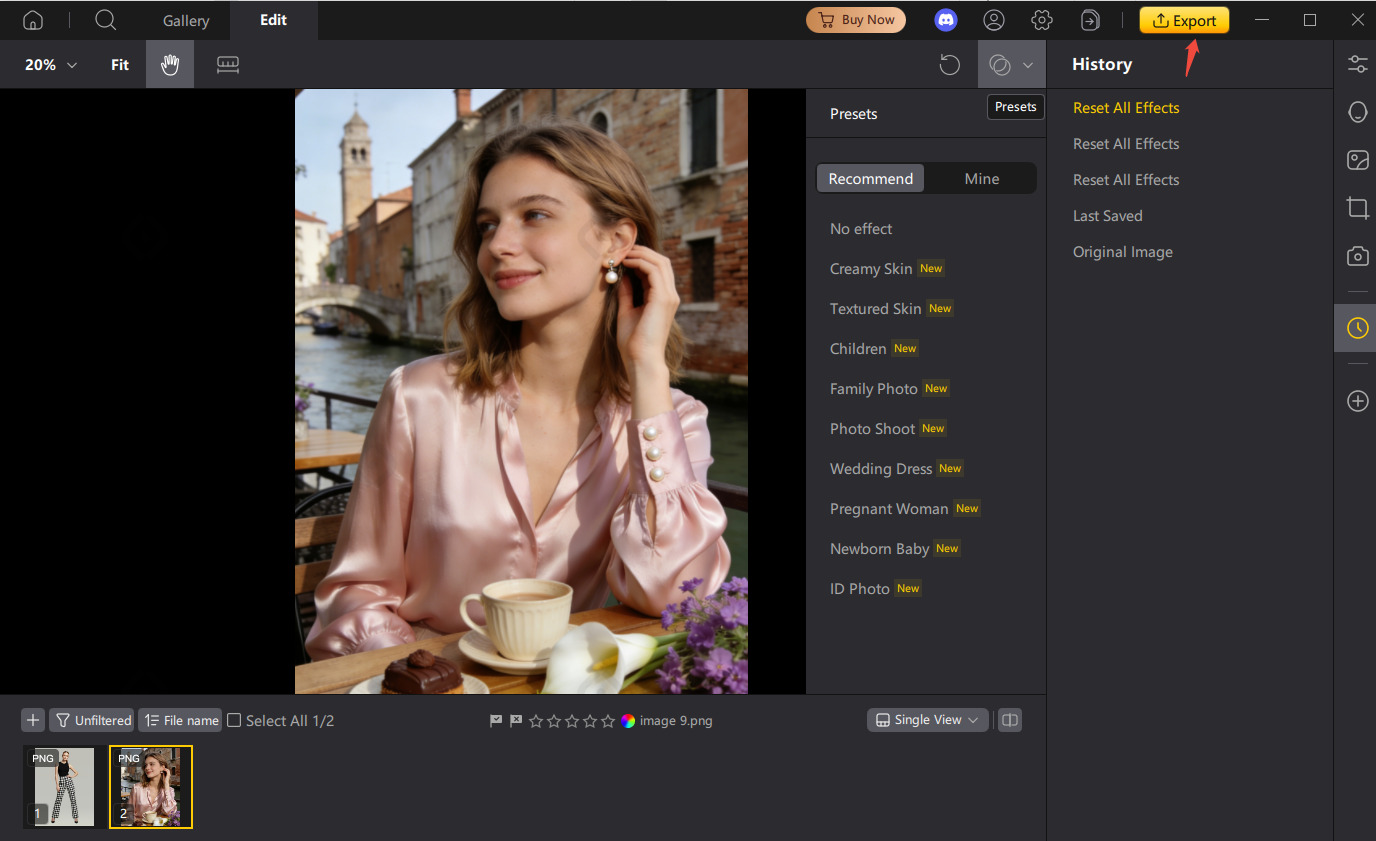This screenshot has width=1376, height=841.
Task: Expand the Presets dropdown arrow
Action: [x=1028, y=65]
